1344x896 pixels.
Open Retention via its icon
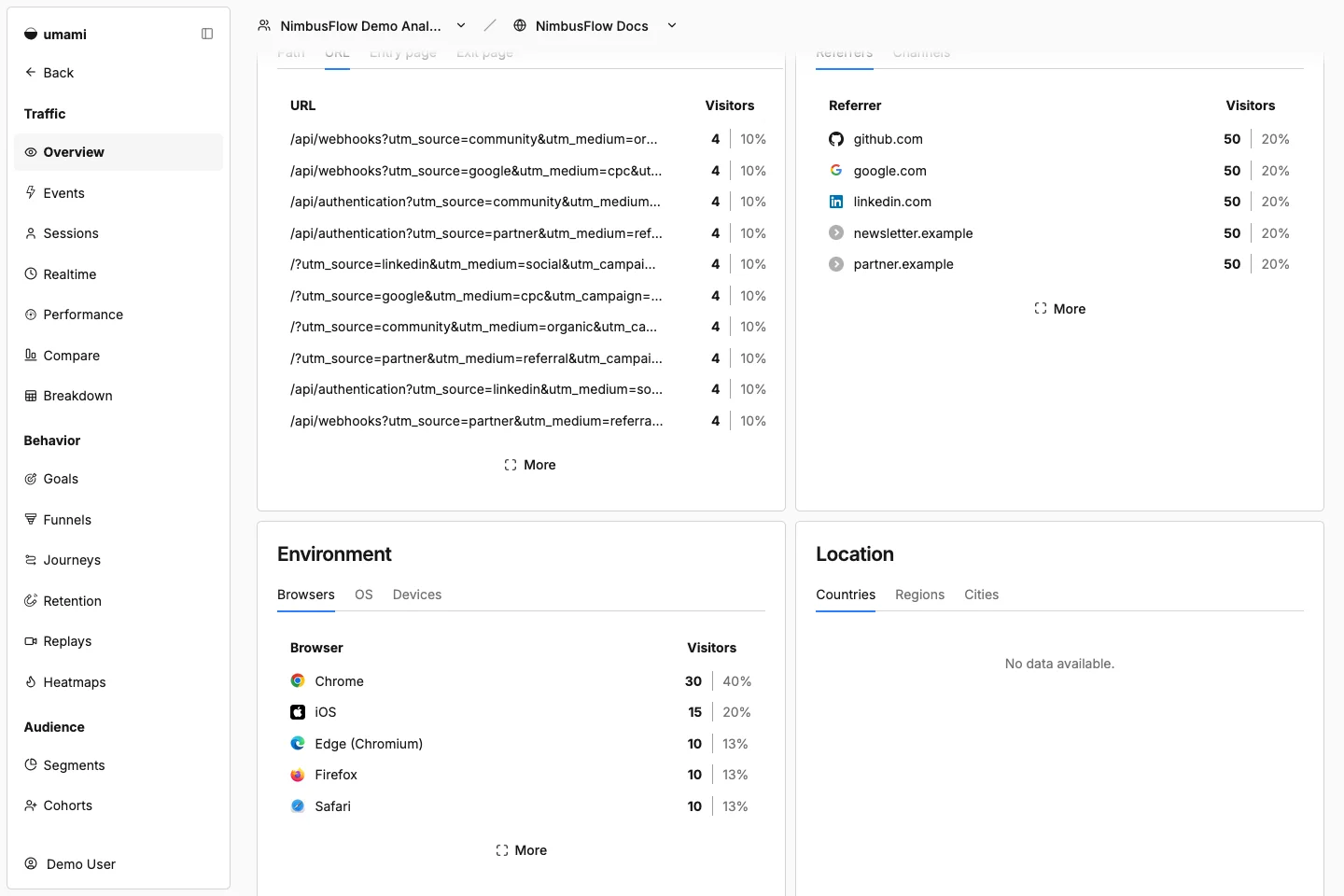click(31, 600)
